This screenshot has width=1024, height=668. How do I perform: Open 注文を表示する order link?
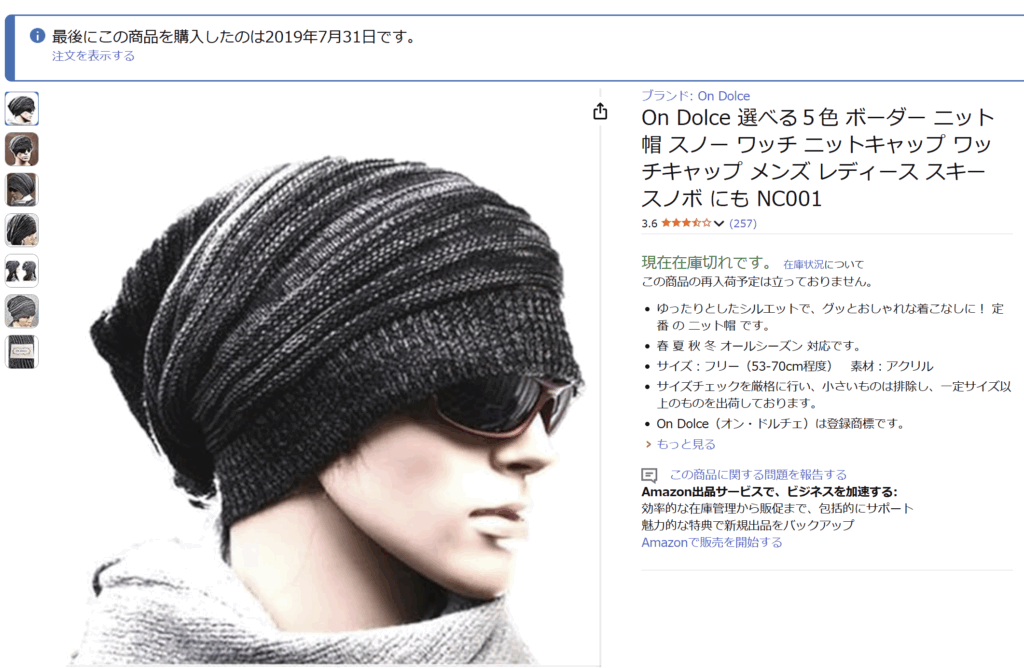coord(93,56)
